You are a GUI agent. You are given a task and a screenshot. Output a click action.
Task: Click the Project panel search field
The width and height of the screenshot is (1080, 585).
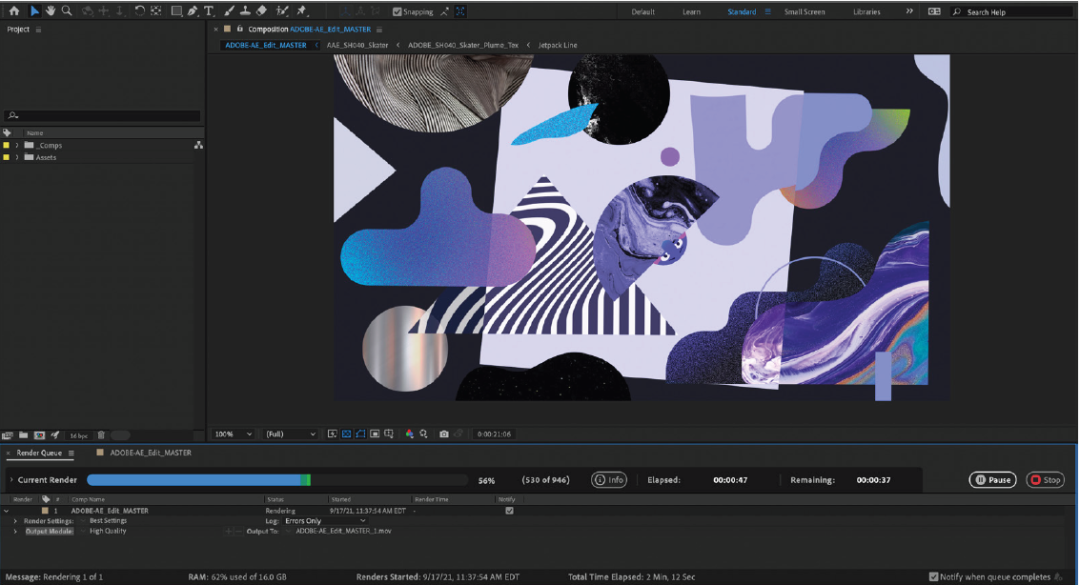point(102,116)
